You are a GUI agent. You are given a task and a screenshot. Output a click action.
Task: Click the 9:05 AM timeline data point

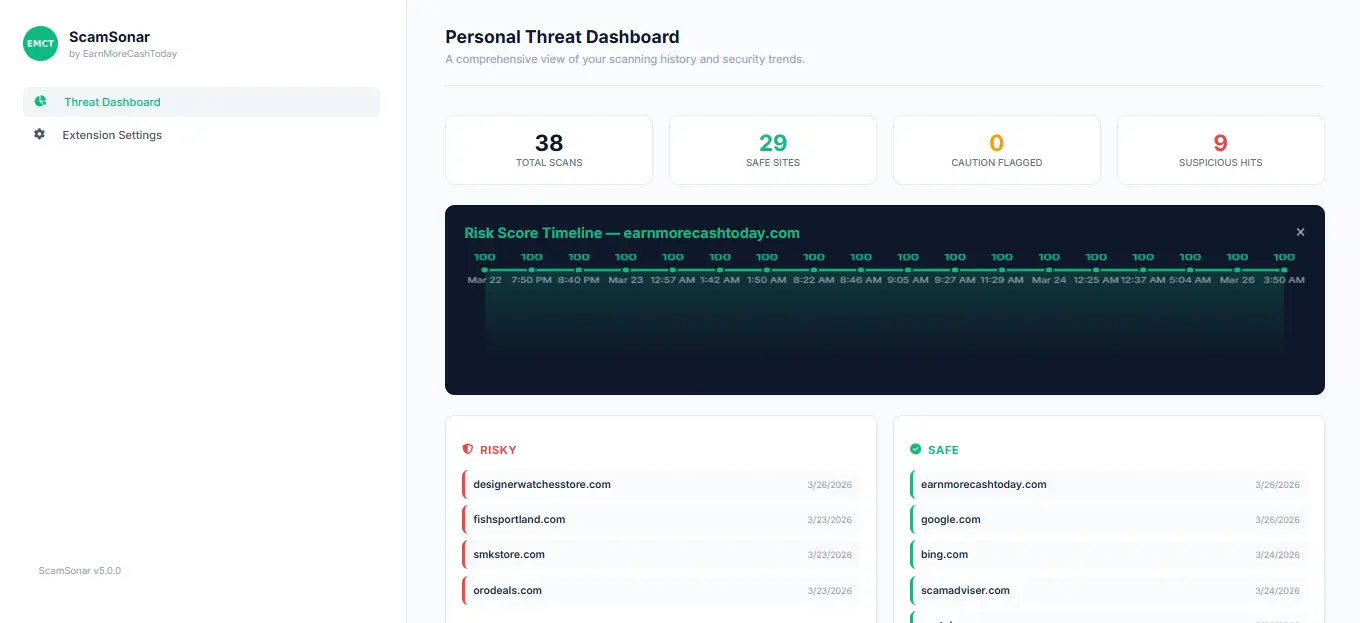pyautogui.click(x=908, y=270)
